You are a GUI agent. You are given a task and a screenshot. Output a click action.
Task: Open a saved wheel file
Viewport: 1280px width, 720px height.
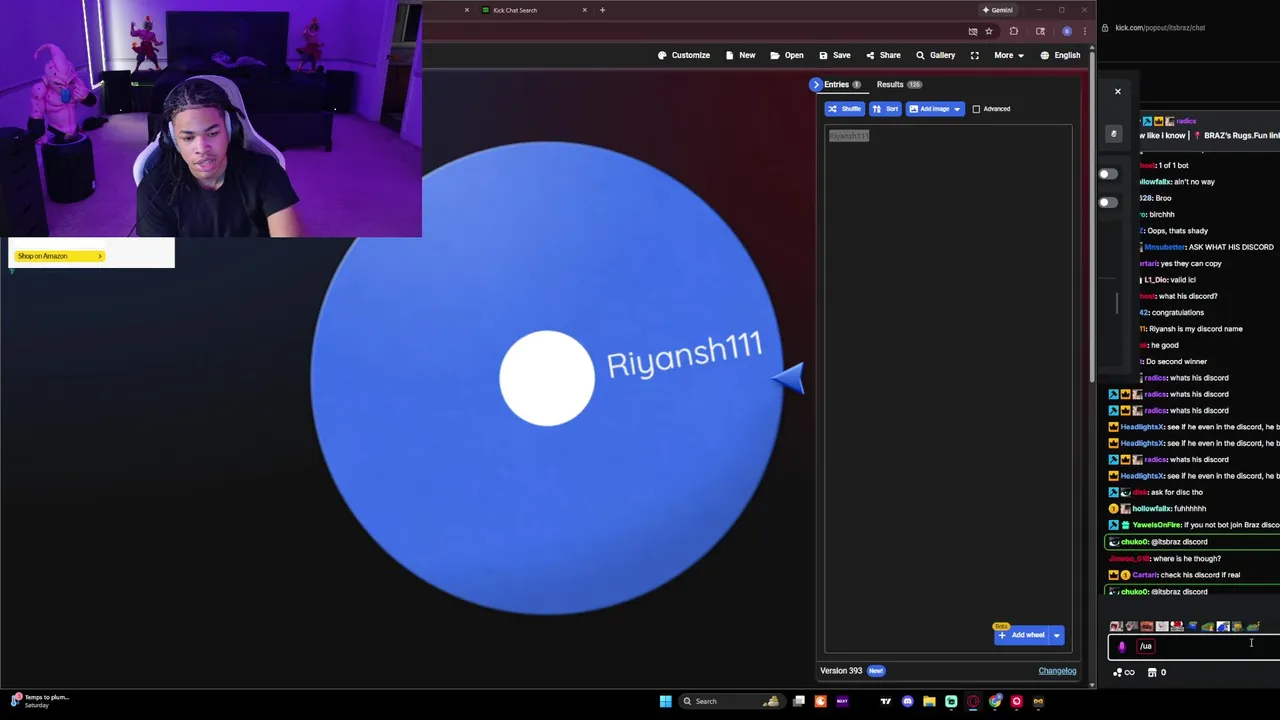pos(787,55)
